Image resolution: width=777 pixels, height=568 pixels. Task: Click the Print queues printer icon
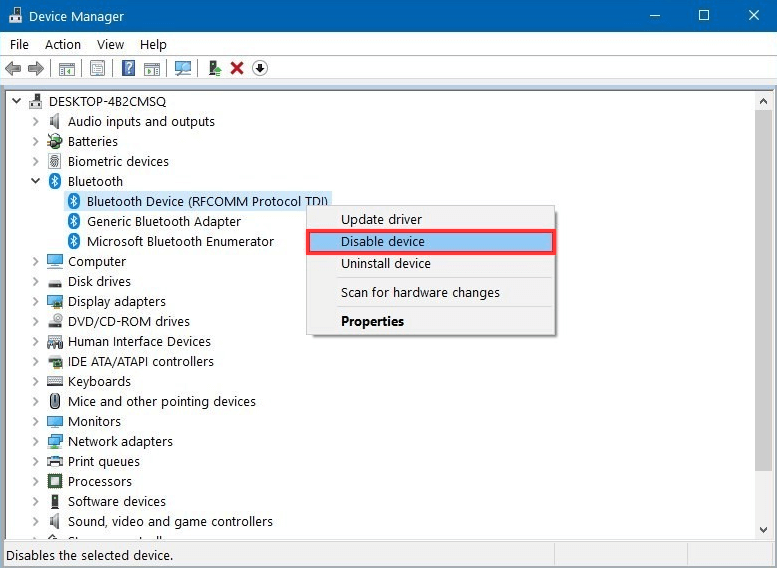pyautogui.click(x=55, y=461)
